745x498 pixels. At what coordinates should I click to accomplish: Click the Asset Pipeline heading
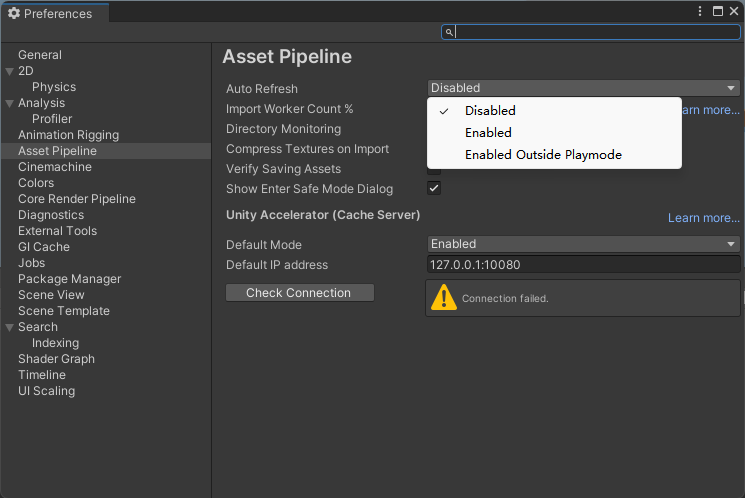click(287, 57)
